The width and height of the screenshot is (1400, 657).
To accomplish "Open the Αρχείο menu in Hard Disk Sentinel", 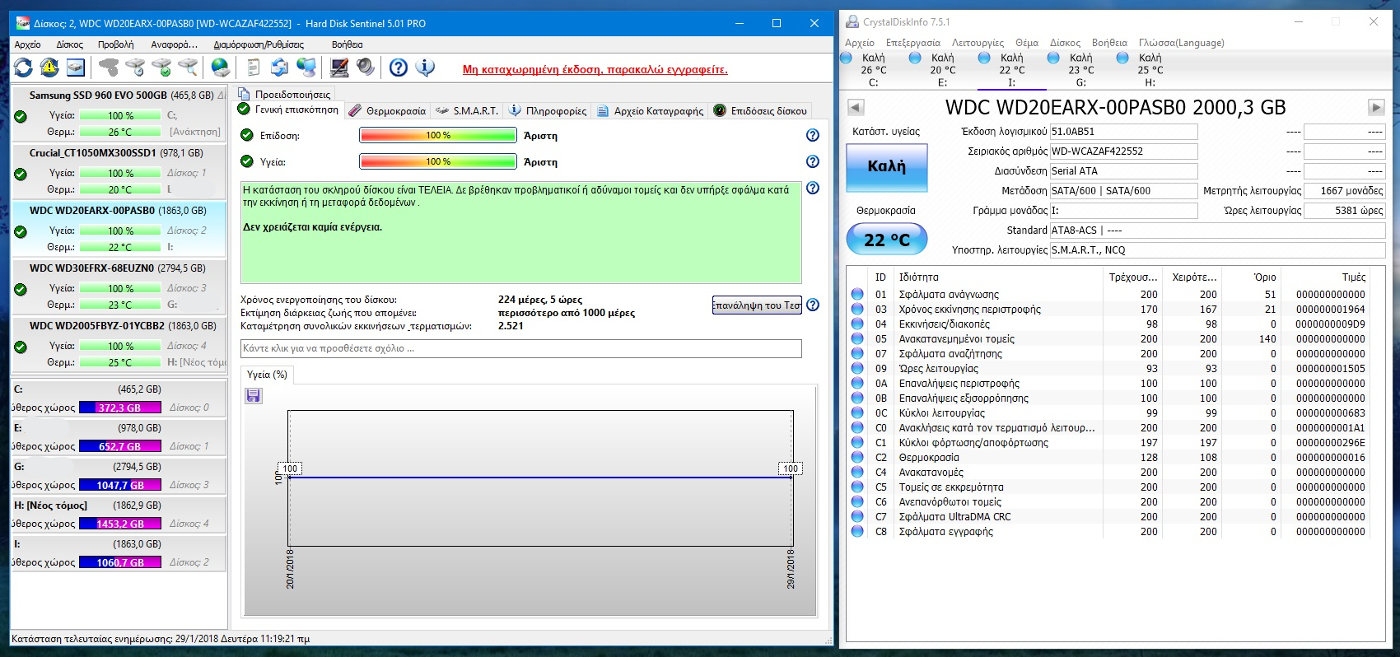I will 27,44.
